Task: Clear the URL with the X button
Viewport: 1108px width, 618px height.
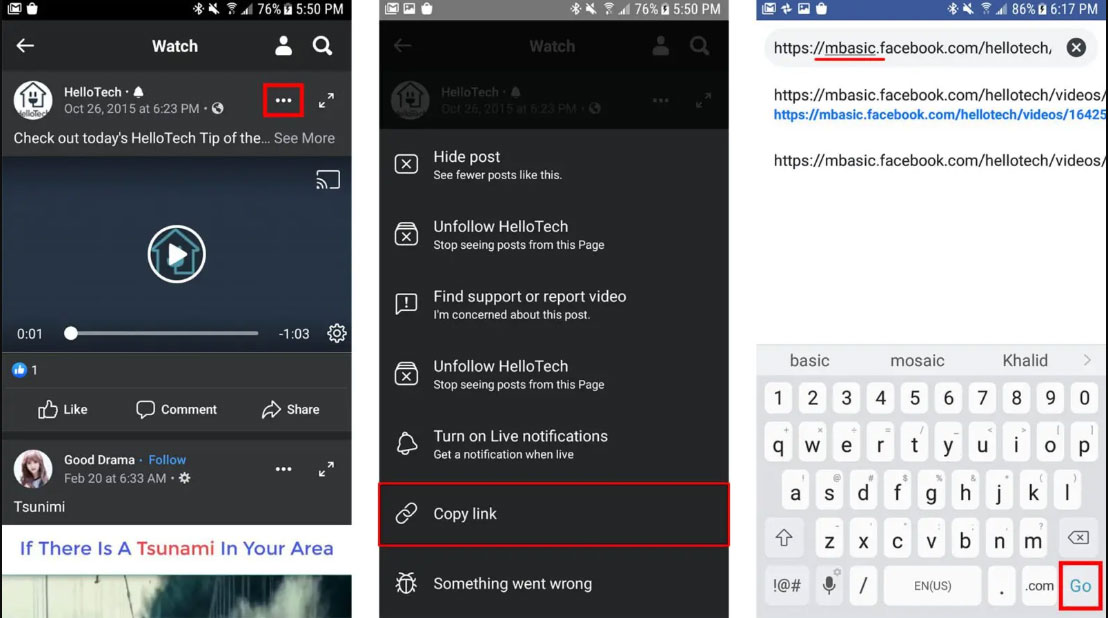Action: coord(1076,47)
